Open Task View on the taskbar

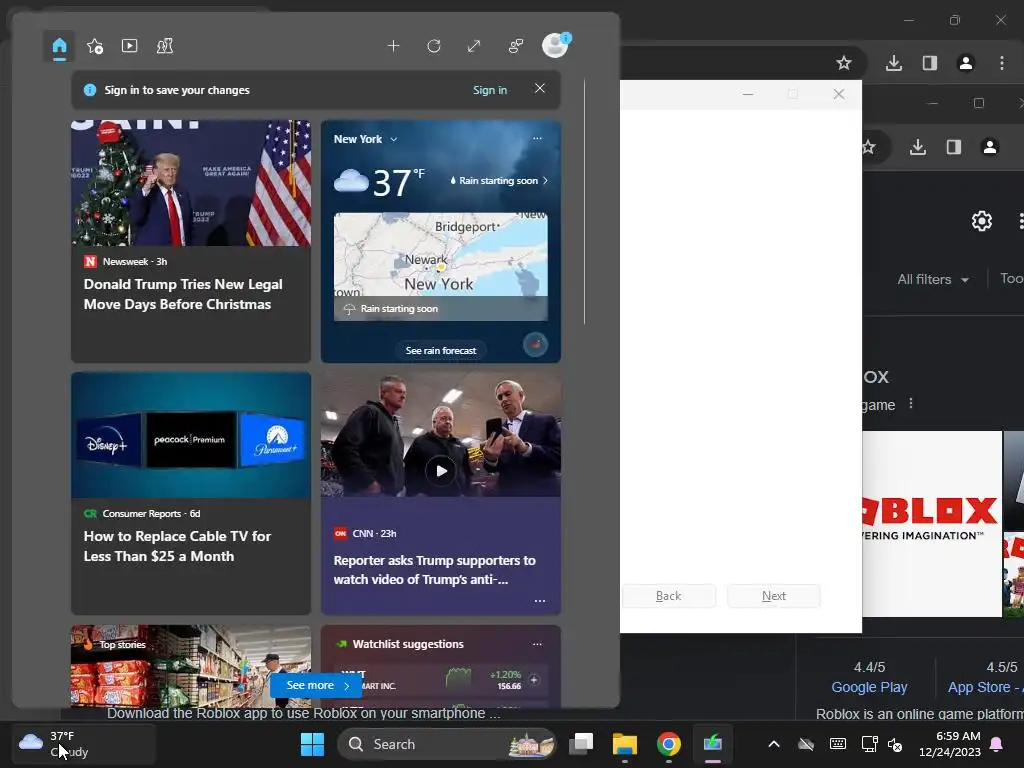point(581,744)
